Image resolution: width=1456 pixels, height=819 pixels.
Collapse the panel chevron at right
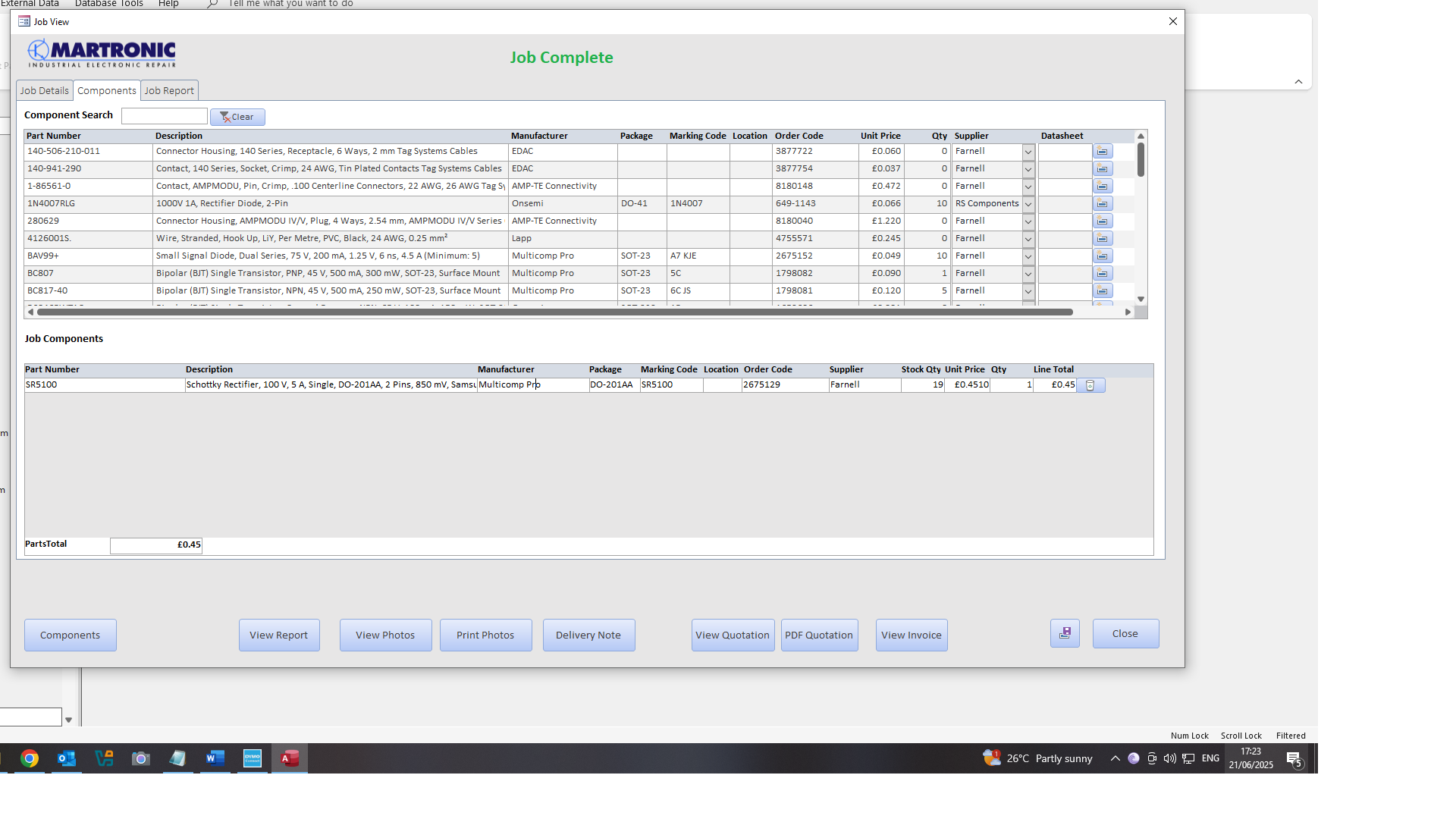(1298, 82)
